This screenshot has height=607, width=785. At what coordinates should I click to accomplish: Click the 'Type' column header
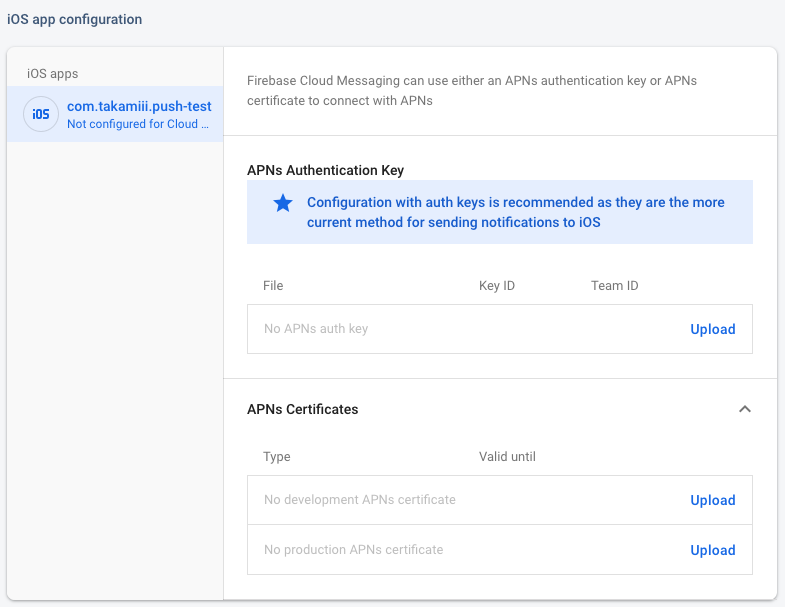276,456
